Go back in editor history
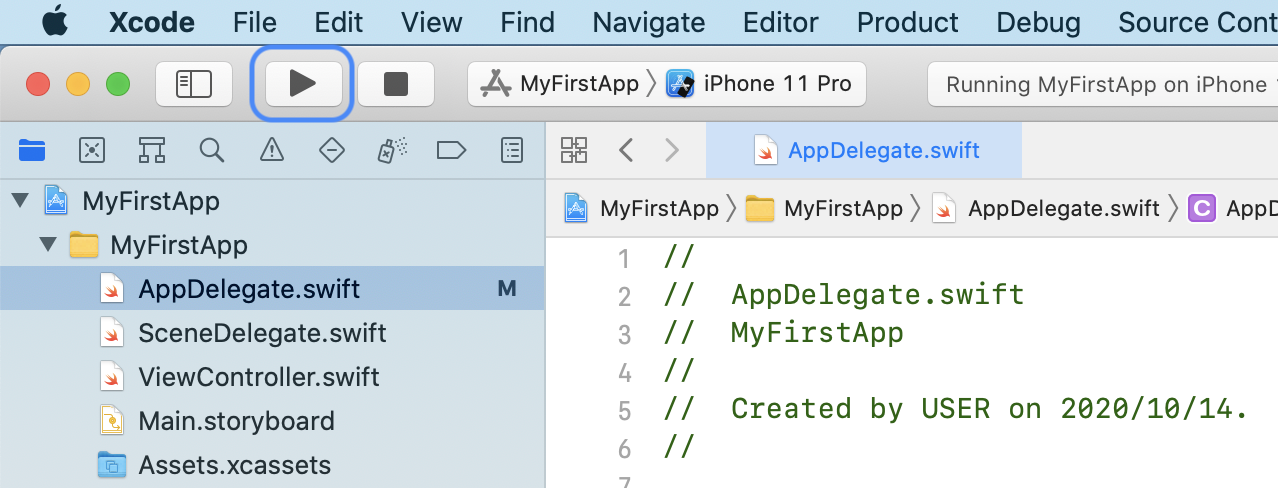 [627, 151]
